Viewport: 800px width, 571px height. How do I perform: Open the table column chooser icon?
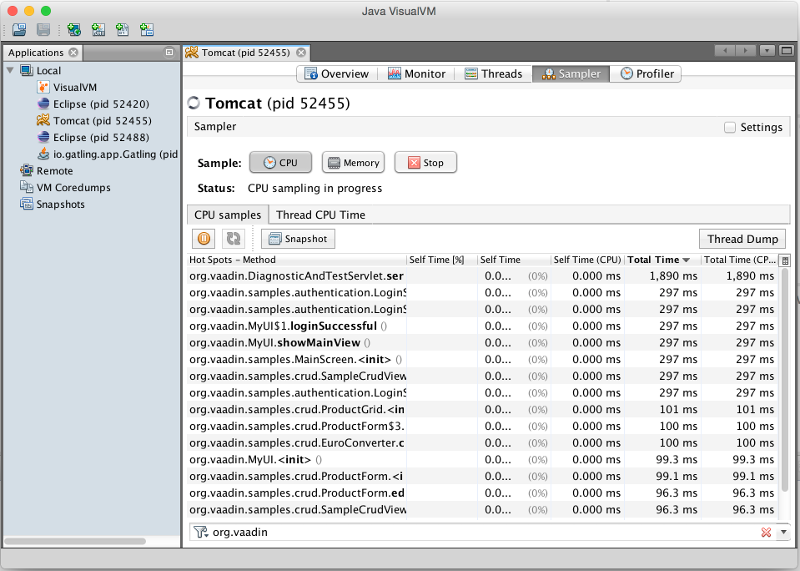[785, 260]
